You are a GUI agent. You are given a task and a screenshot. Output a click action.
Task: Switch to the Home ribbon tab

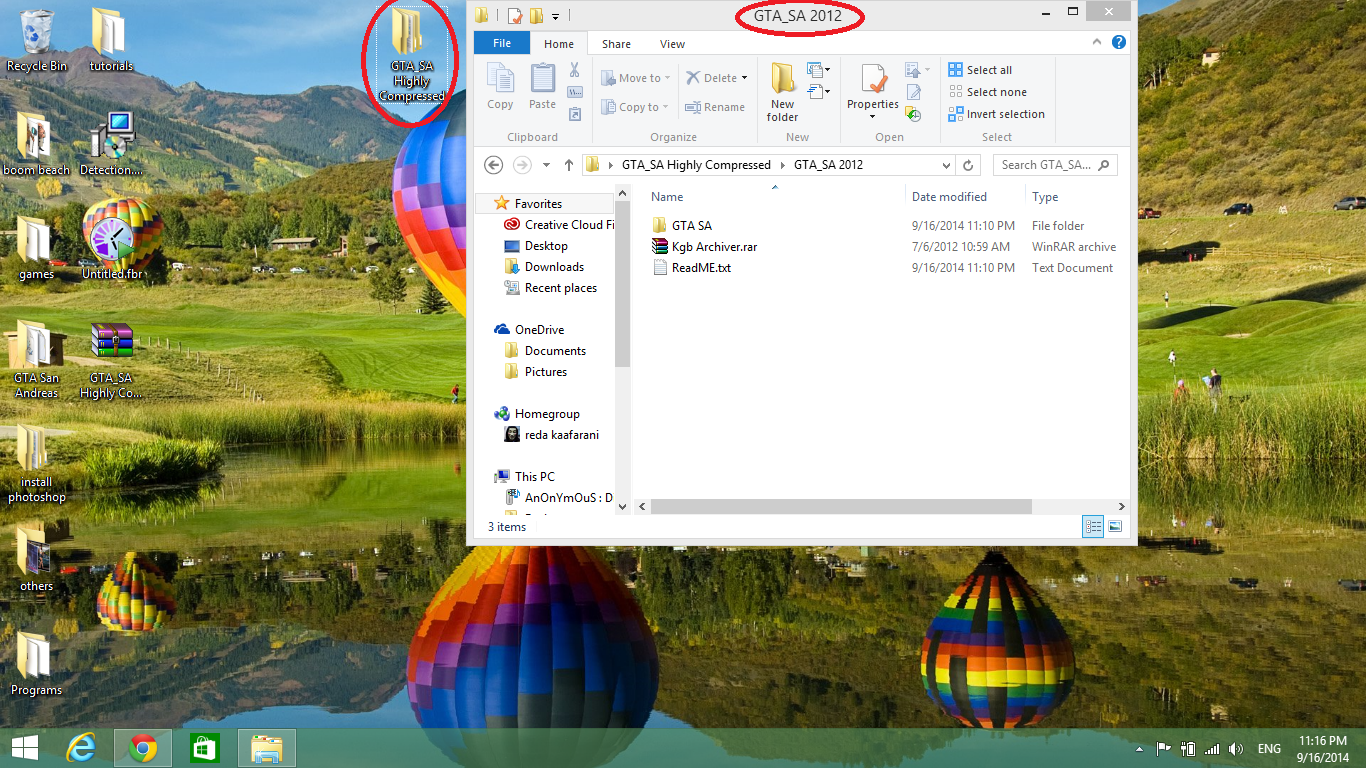point(559,44)
